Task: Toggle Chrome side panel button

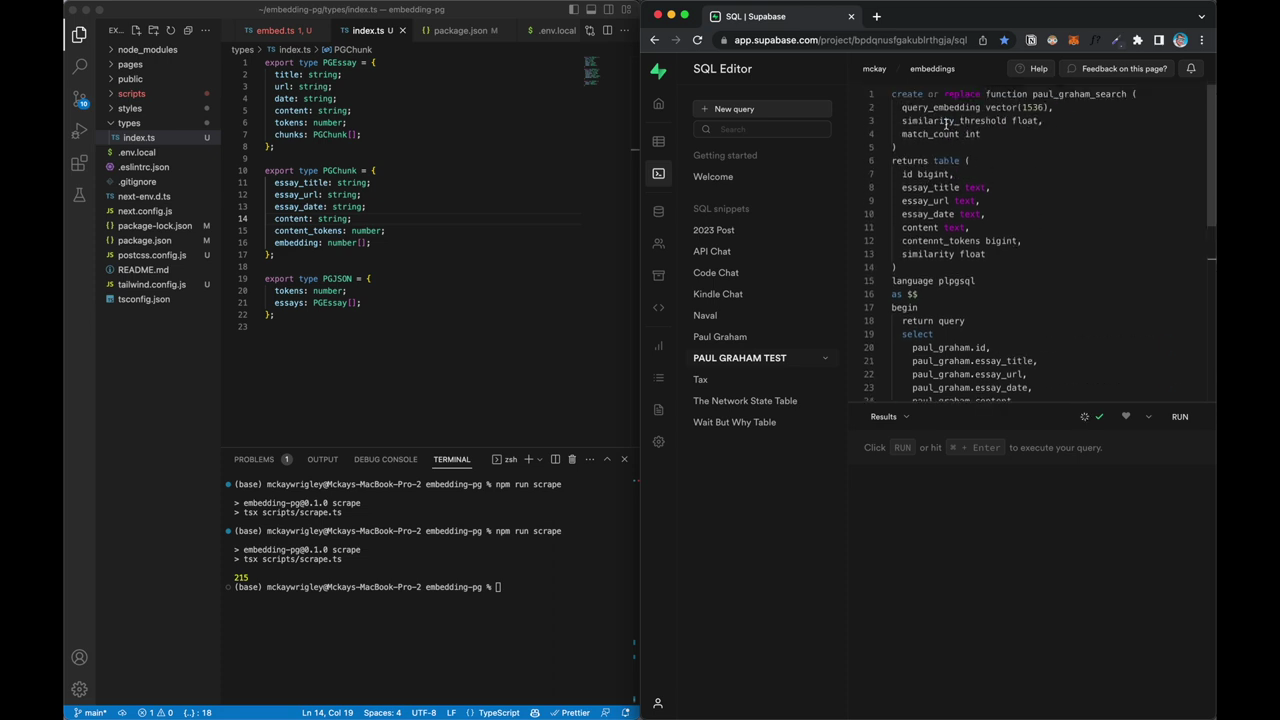Action: (x=1159, y=40)
